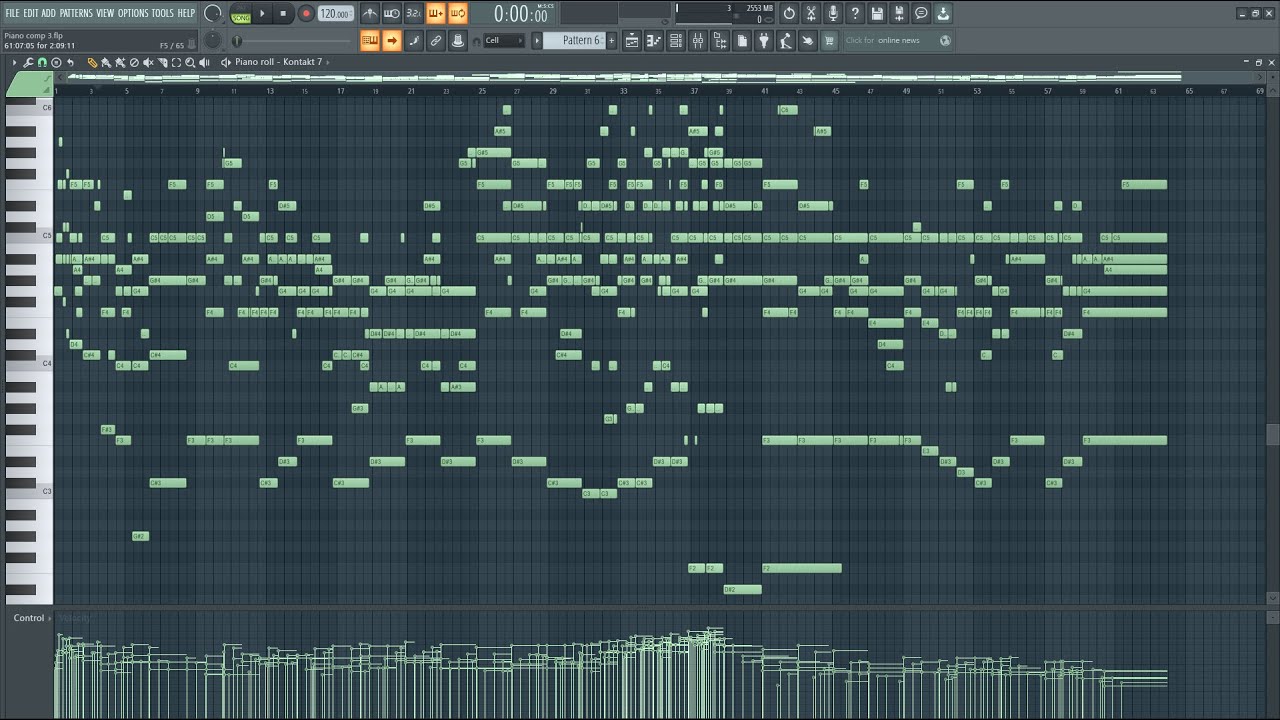Toggle loop recording button
Screen dimensions: 1280x720
click(457, 13)
